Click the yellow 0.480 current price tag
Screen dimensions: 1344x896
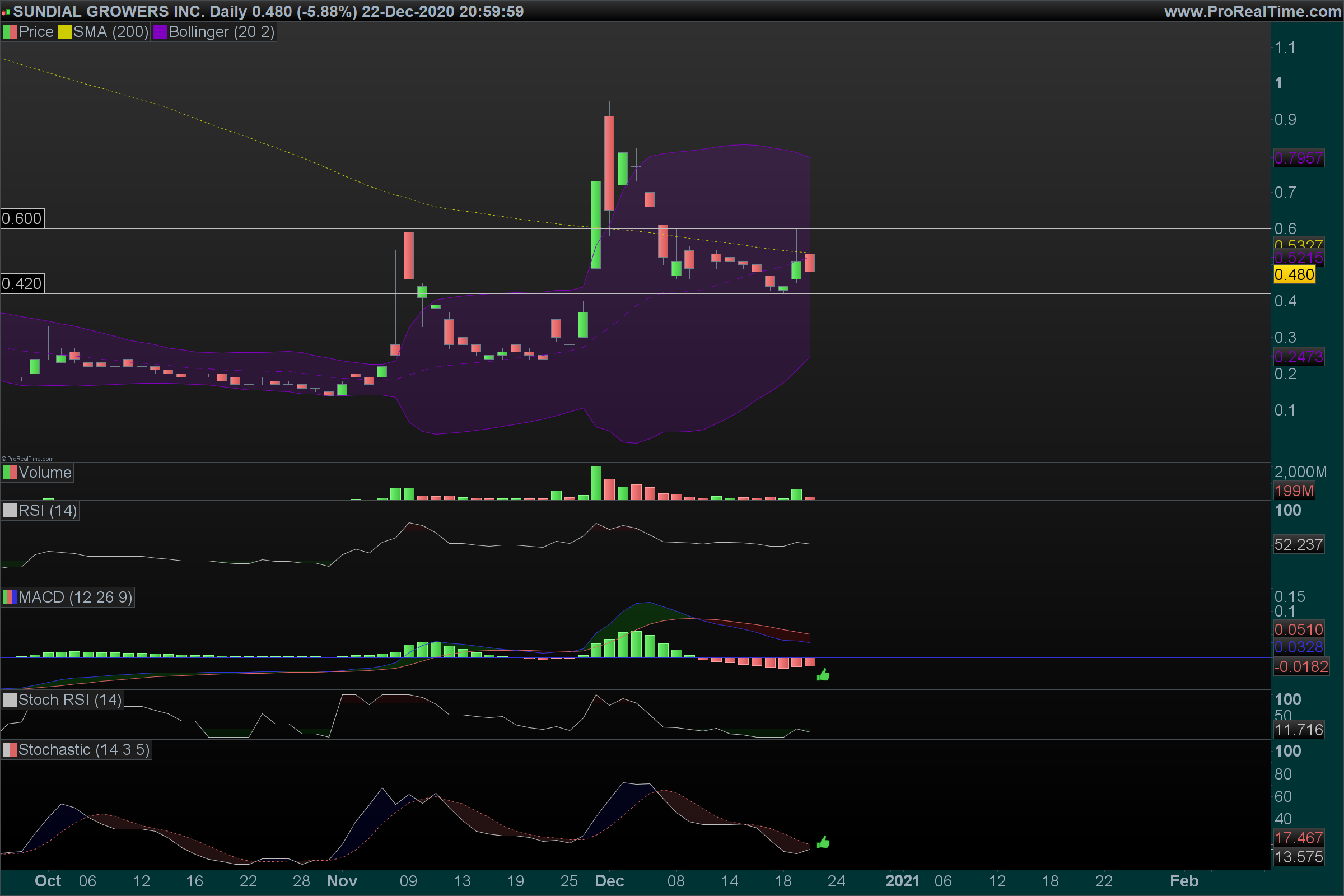pyautogui.click(x=1294, y=275)
